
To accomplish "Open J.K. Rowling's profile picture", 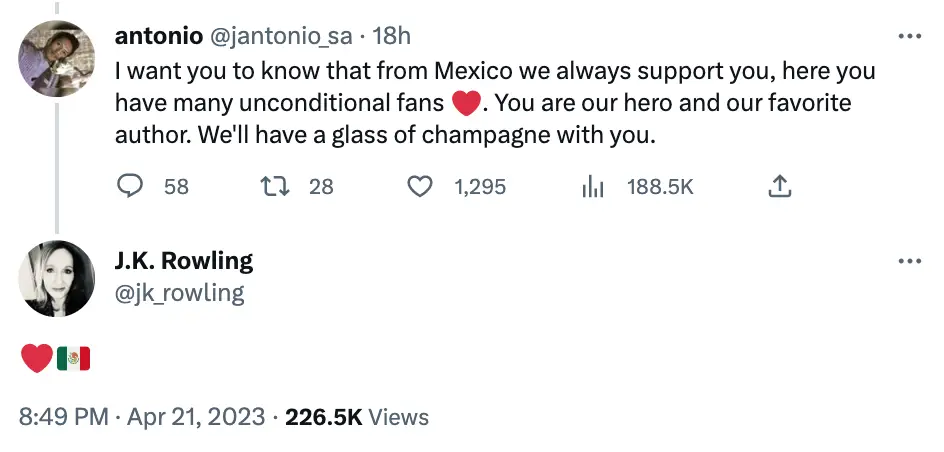I will pyautogui.click(x=56, y=279).
